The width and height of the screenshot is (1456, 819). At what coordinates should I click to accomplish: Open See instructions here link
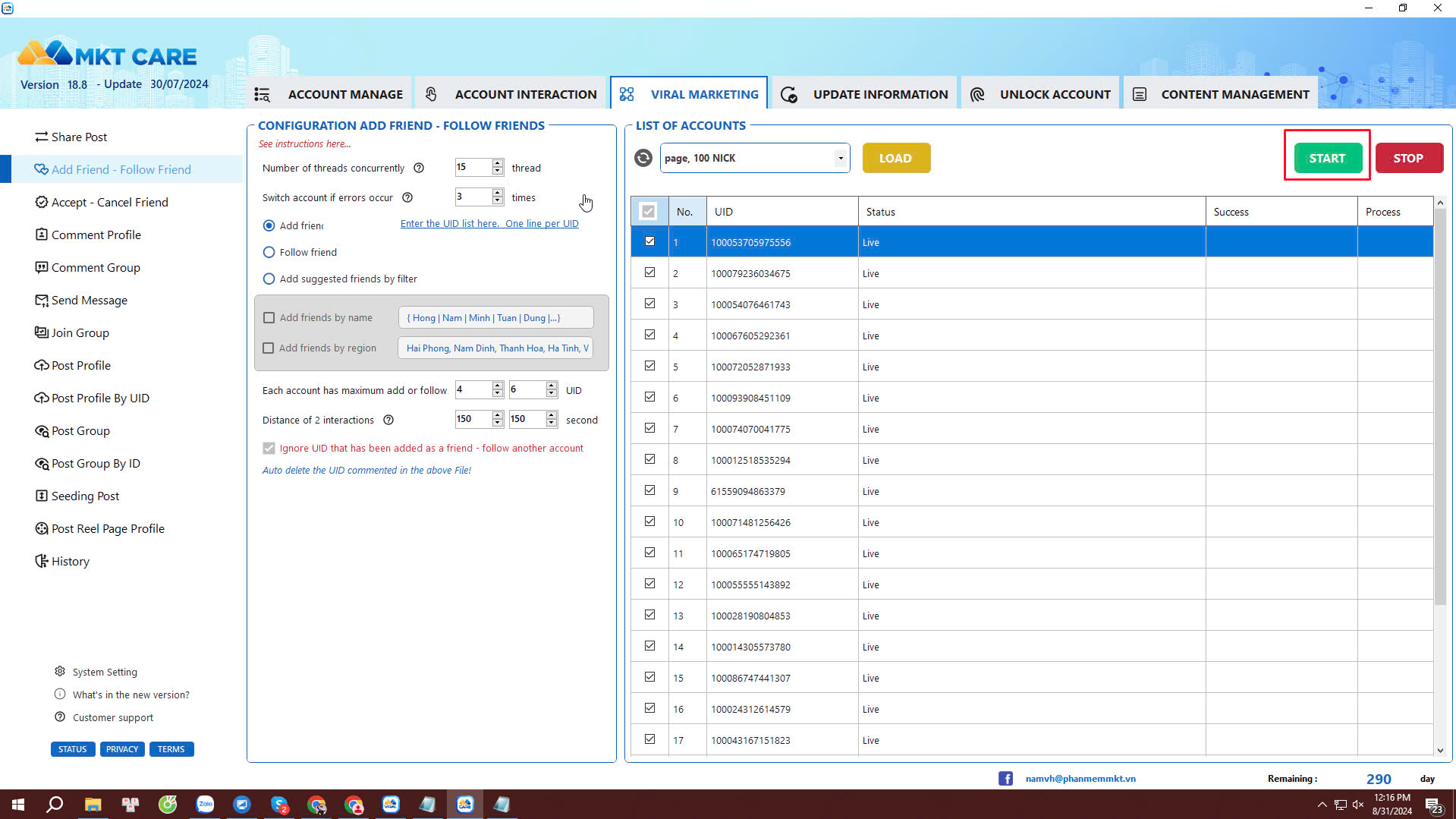[304, 143]
